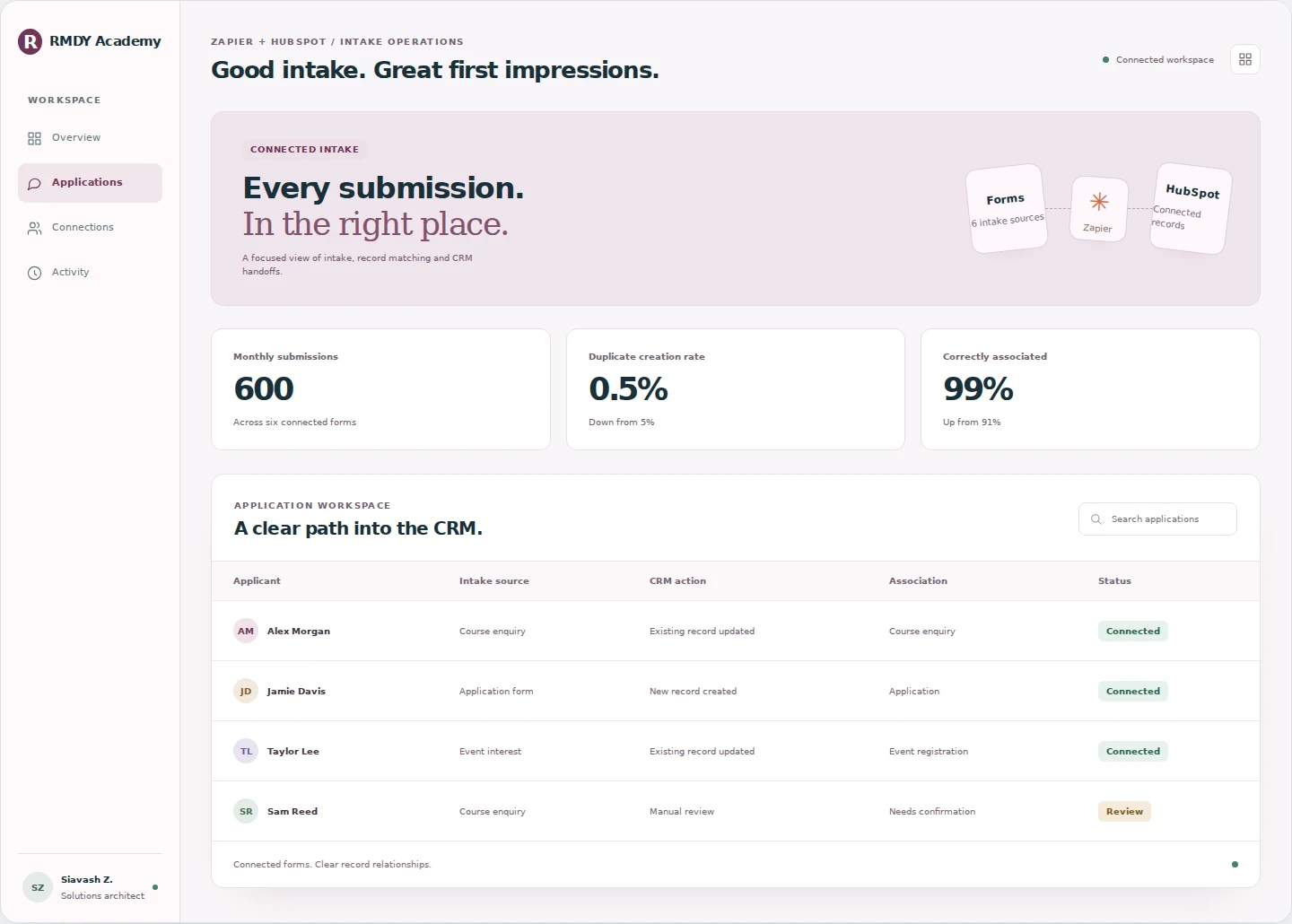Click the New record created cell
Screen dimensions: 1292x924
click(x=693, y=692)
